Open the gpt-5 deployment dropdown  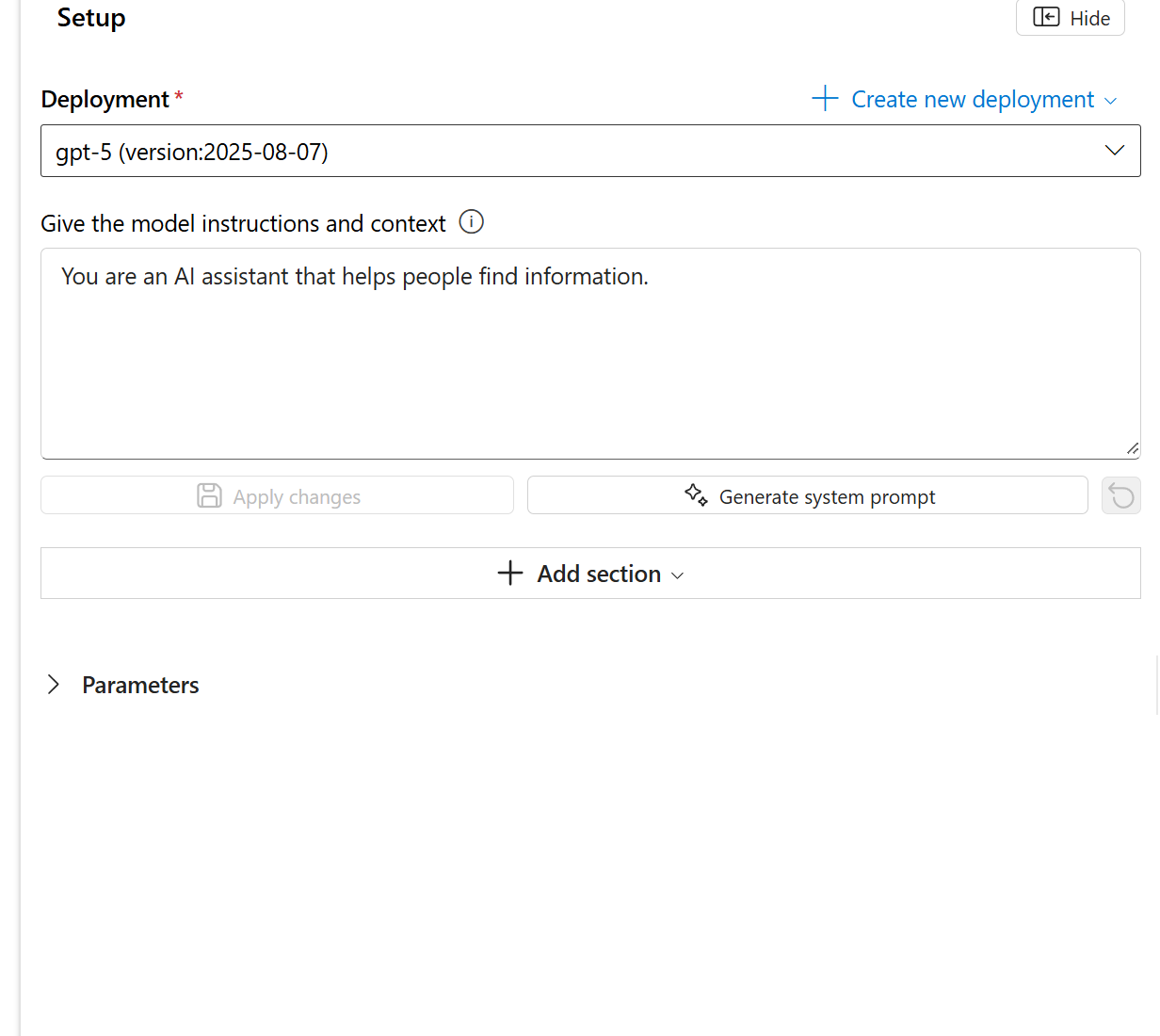pos(590,151)
